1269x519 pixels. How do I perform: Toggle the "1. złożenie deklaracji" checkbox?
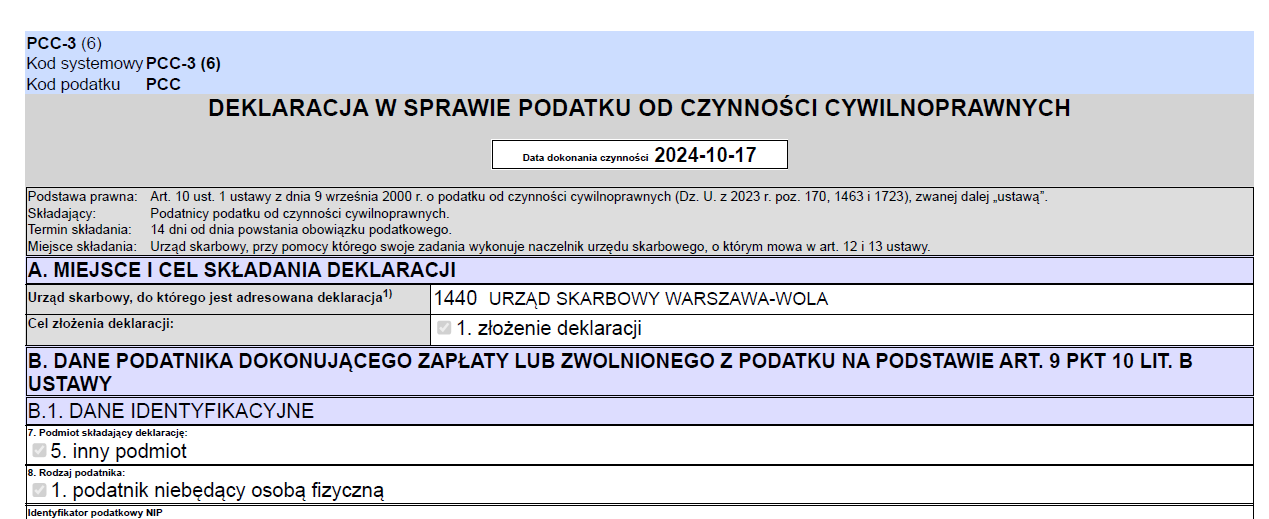(x=444, y=328)
